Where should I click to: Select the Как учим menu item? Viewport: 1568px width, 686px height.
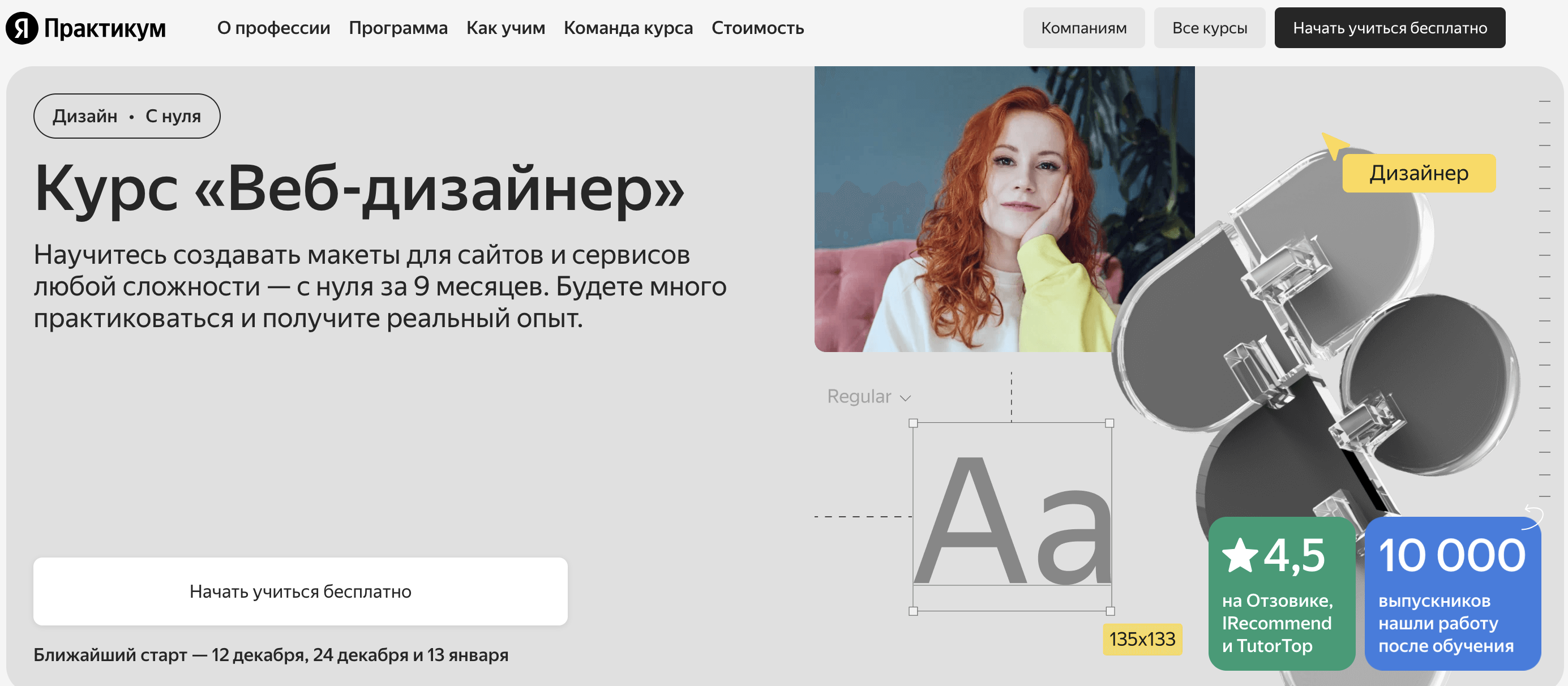tap(505, 28)
